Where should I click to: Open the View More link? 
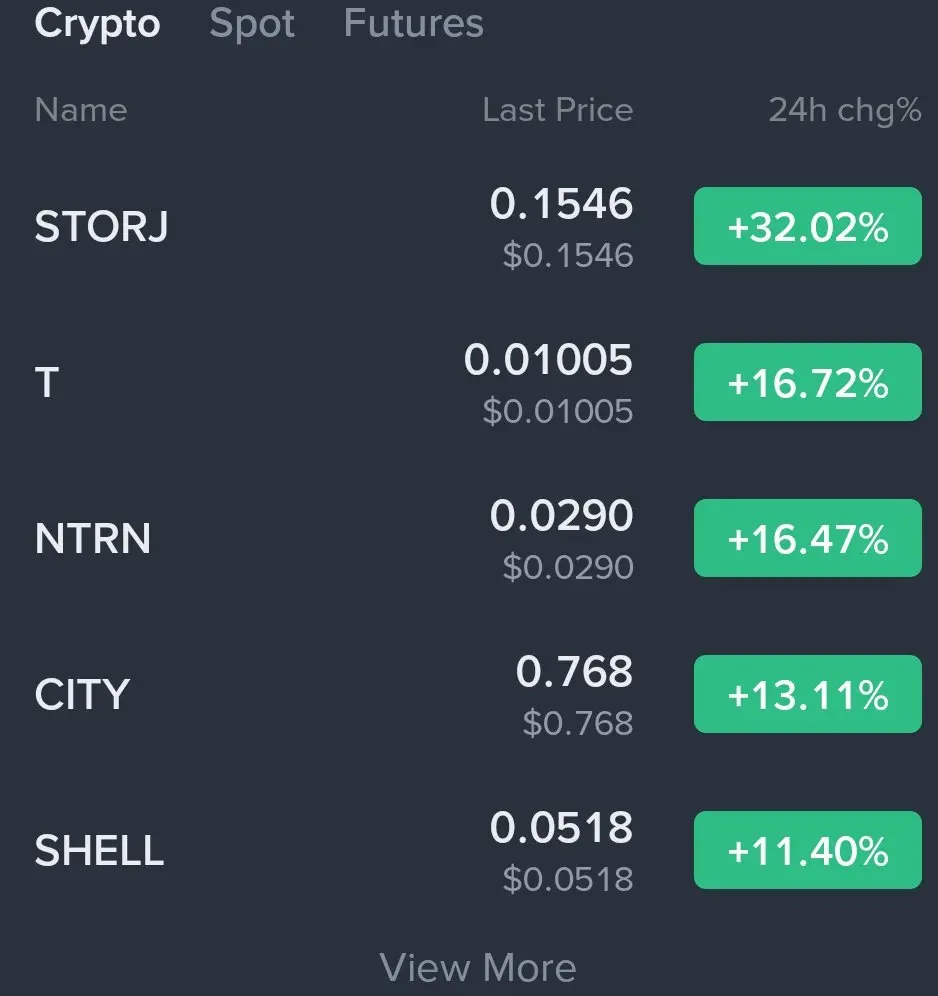tap(477, 967)
